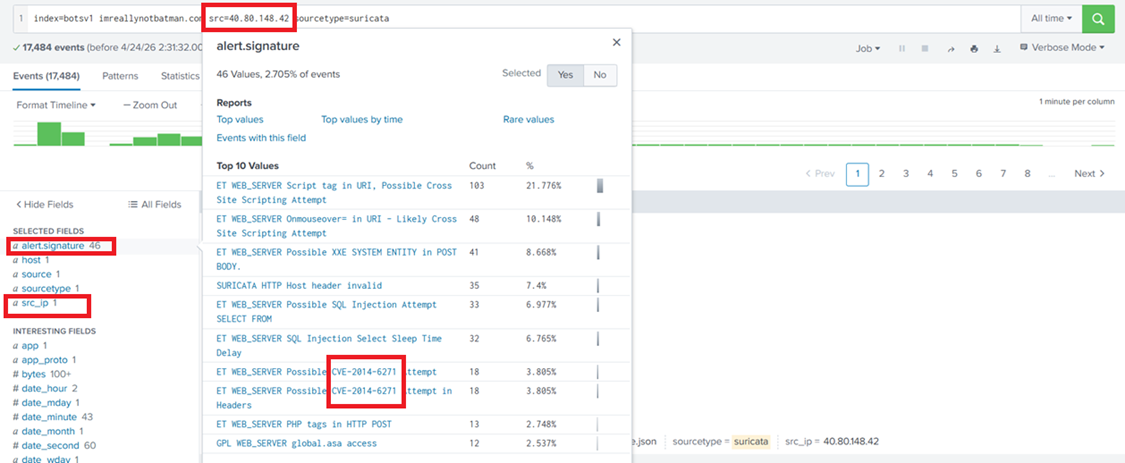This screenshot has width=1125, height=463.
Task: Open the All time range picker
Action: (x=1051, y=19)
